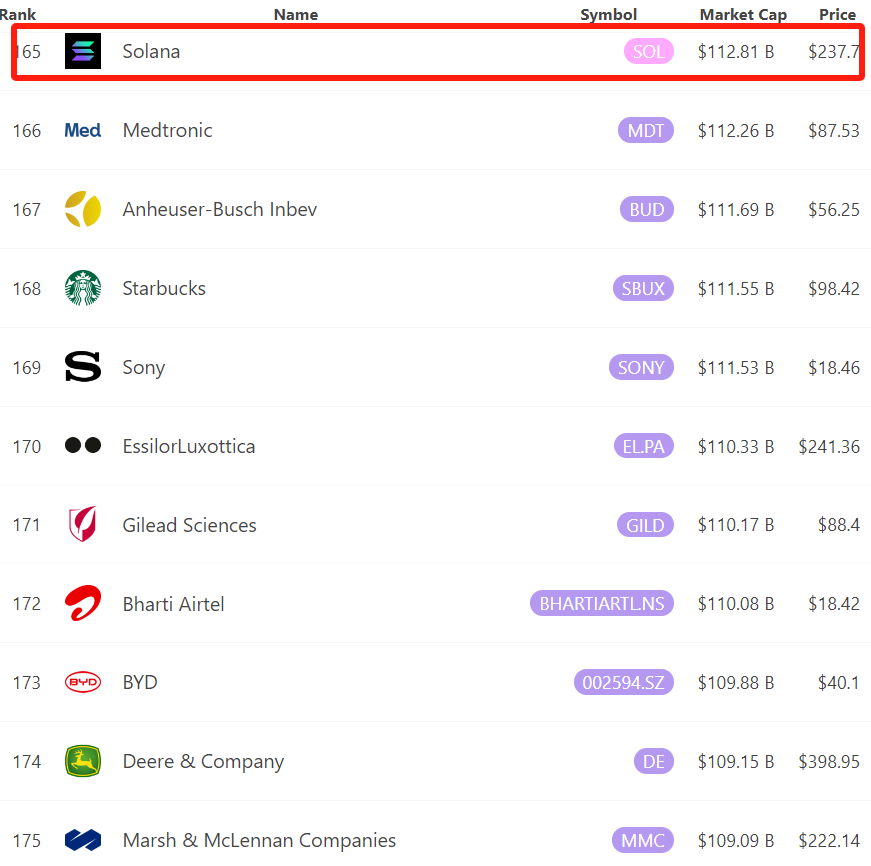Image resolution: width=871 pixels, height=866 pixels.
Task: Open the Deere & Company link
Action: tap(203, 762)
